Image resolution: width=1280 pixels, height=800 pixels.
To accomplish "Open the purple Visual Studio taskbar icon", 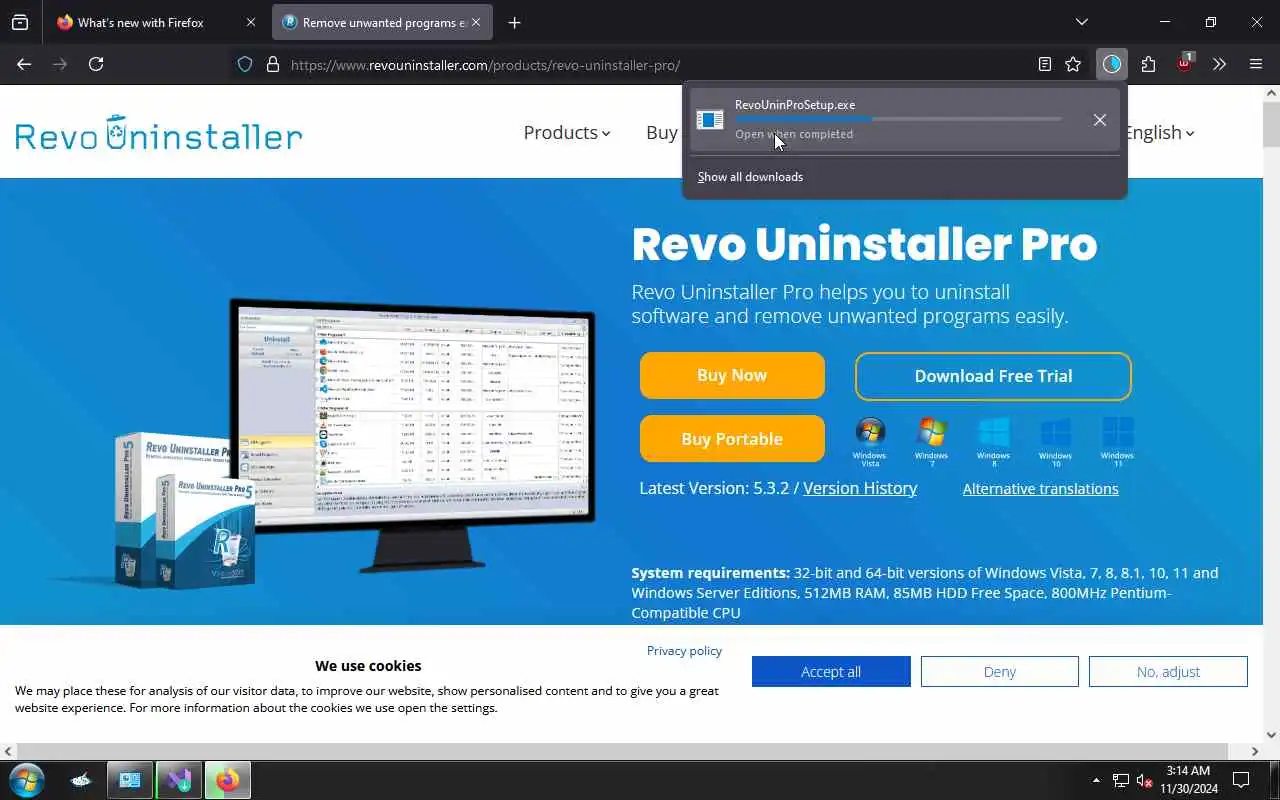I will 179,780.
